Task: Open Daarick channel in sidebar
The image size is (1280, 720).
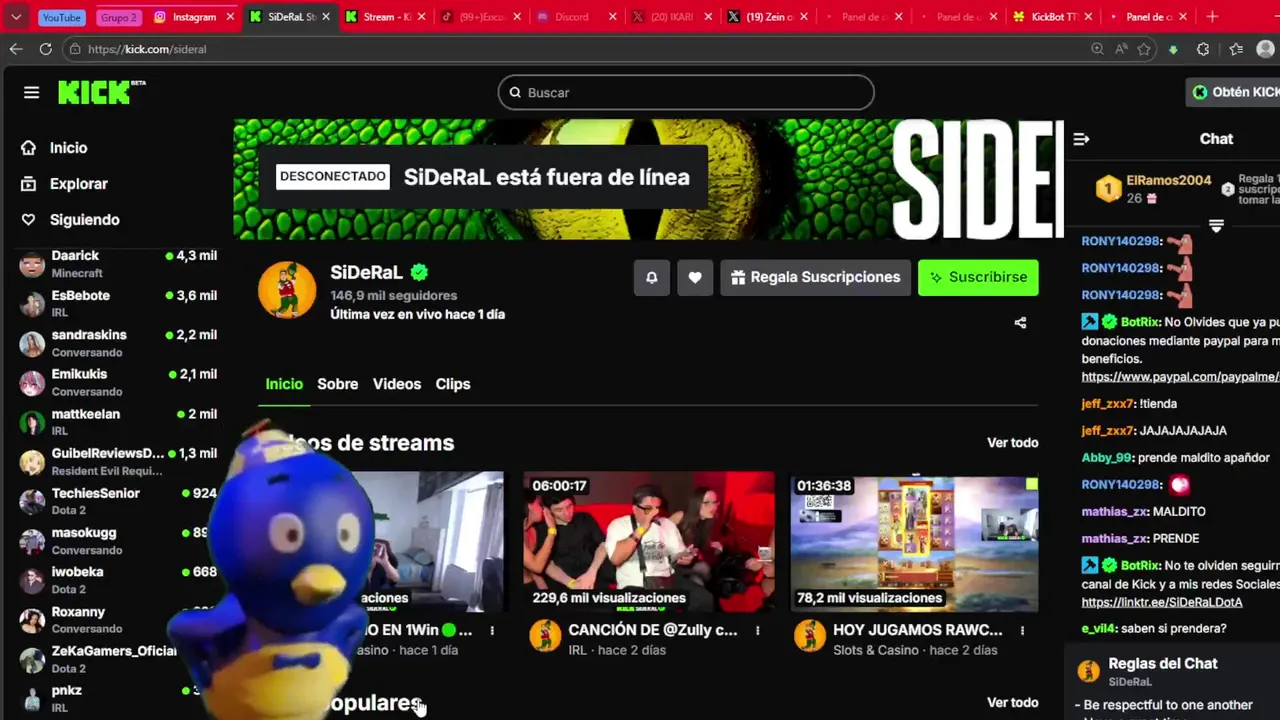Action: pyautogui.click(x=118, y=264)
